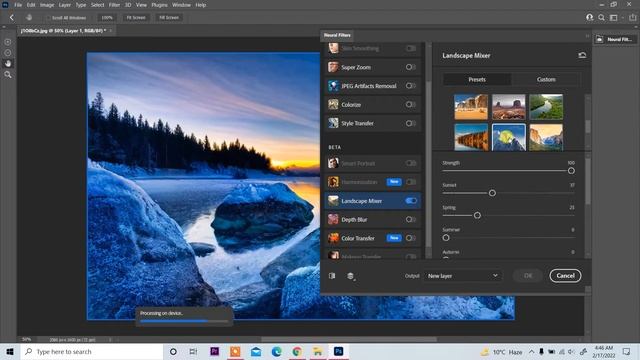Screen dimensions: 640x360
Task: Disable the Landscape Mixer toggle
Action: [411, 201]
